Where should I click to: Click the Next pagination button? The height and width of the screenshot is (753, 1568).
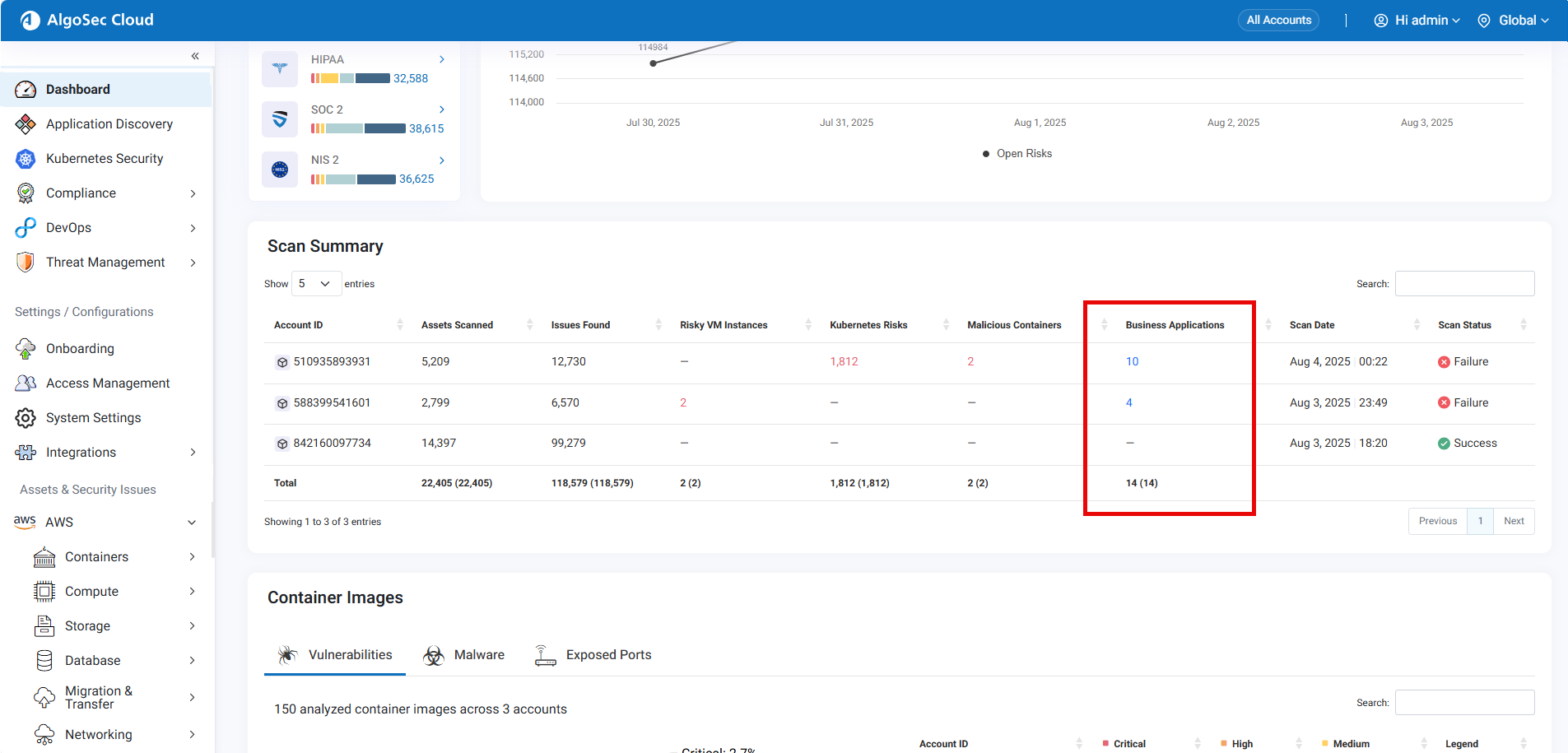point(1514,521)
